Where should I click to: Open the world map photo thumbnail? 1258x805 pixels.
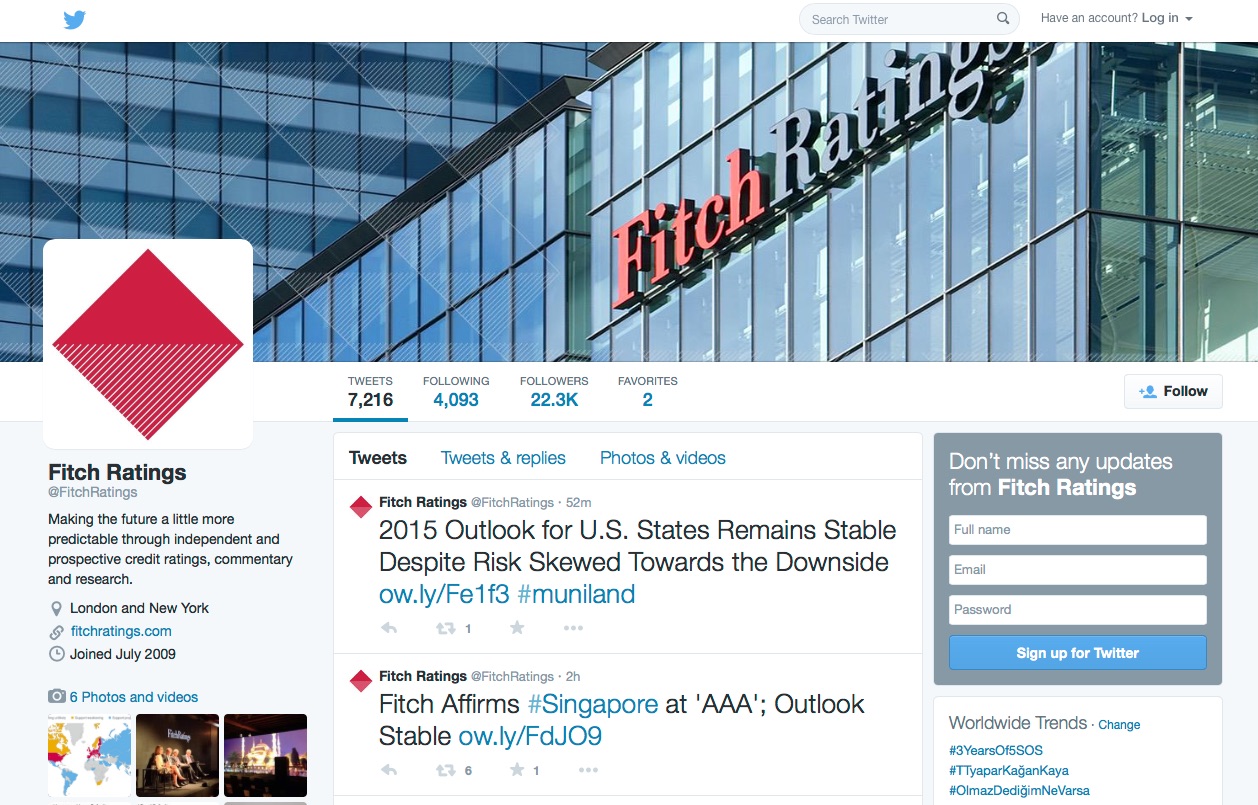pyautogui.click(x=90, y=755)
